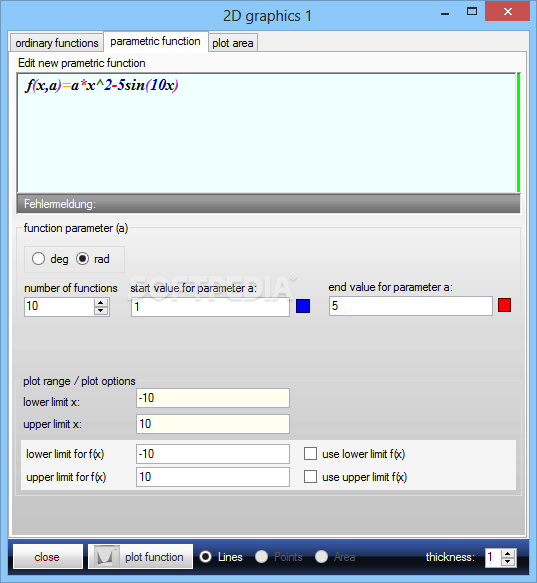The image size is (537, 583).
Task: Enable use lower limit f(x) checkbox
Action: point(311,454)
